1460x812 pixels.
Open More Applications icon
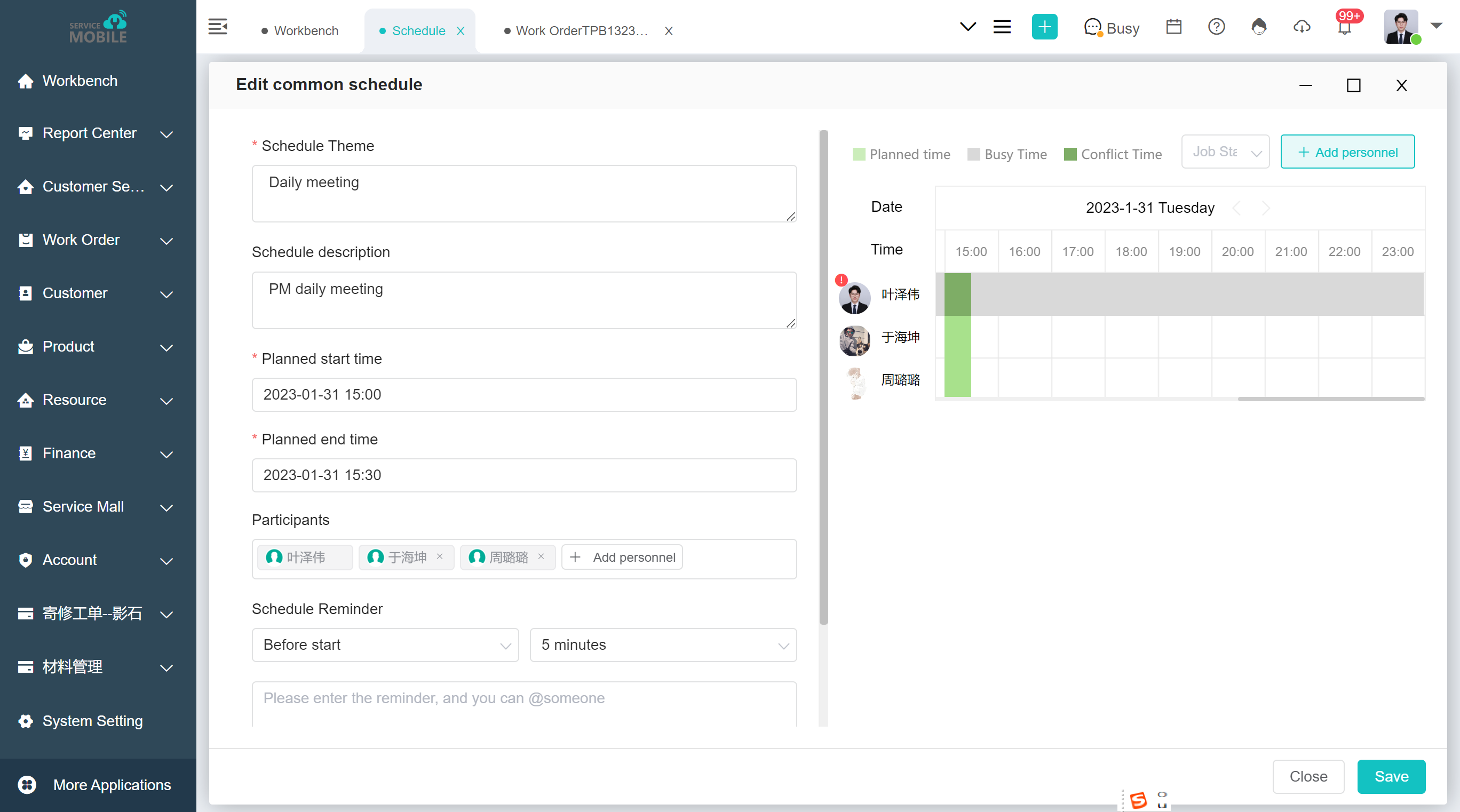tap(27, 785)
